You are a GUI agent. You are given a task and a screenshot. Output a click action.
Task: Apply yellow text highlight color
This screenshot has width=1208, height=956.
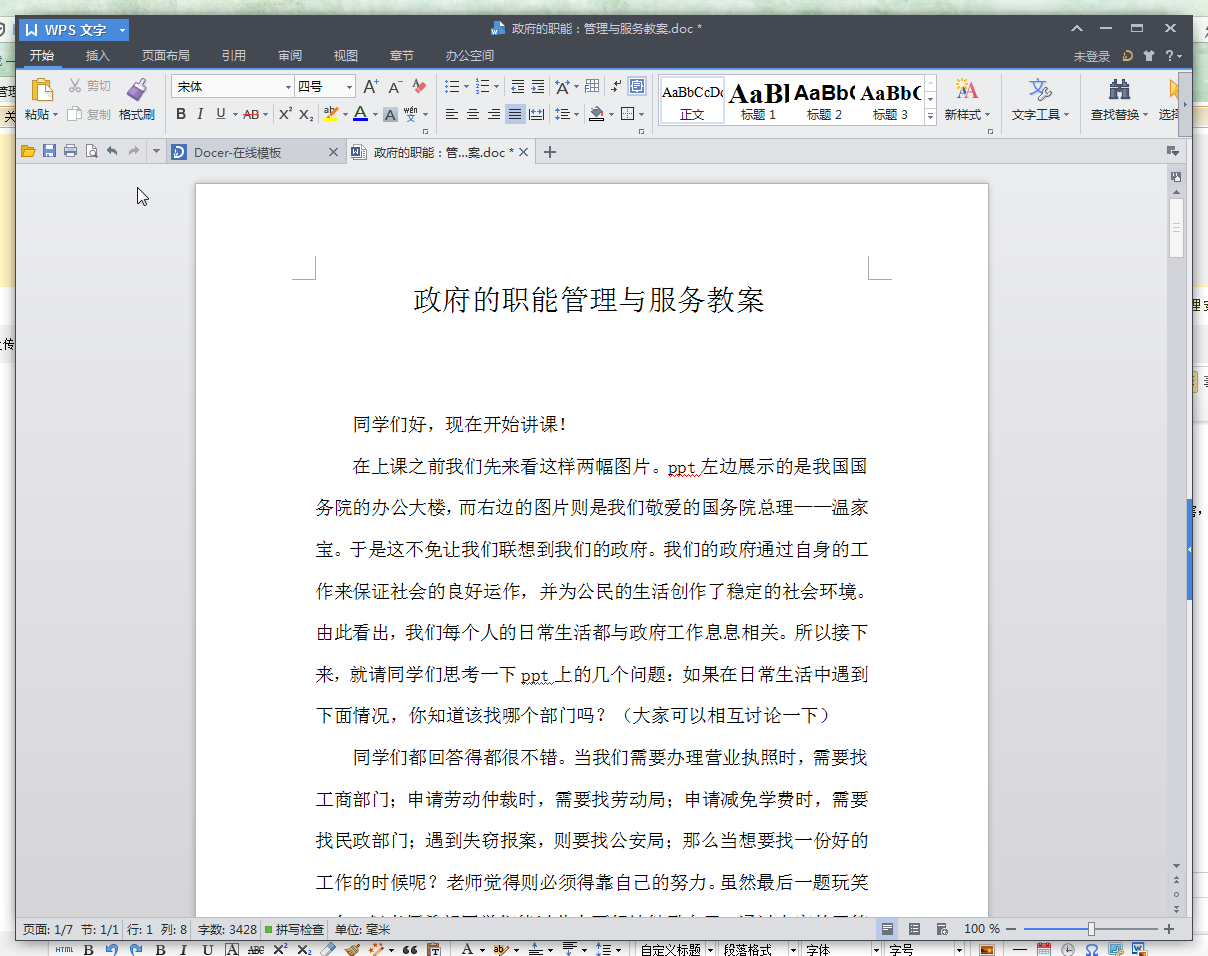(330, 114)
